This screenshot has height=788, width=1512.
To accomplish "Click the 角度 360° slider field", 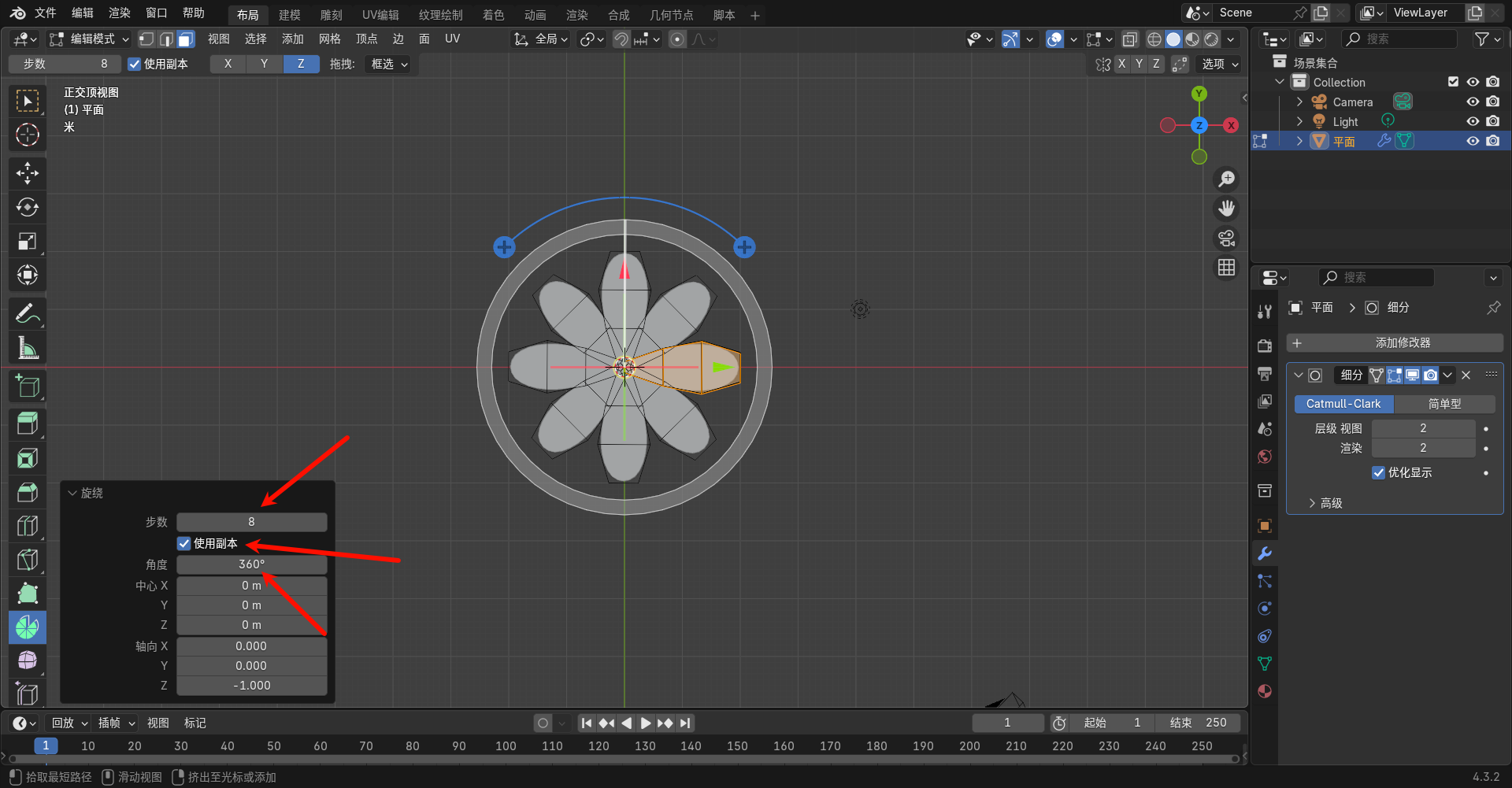I will click(251, 564).
